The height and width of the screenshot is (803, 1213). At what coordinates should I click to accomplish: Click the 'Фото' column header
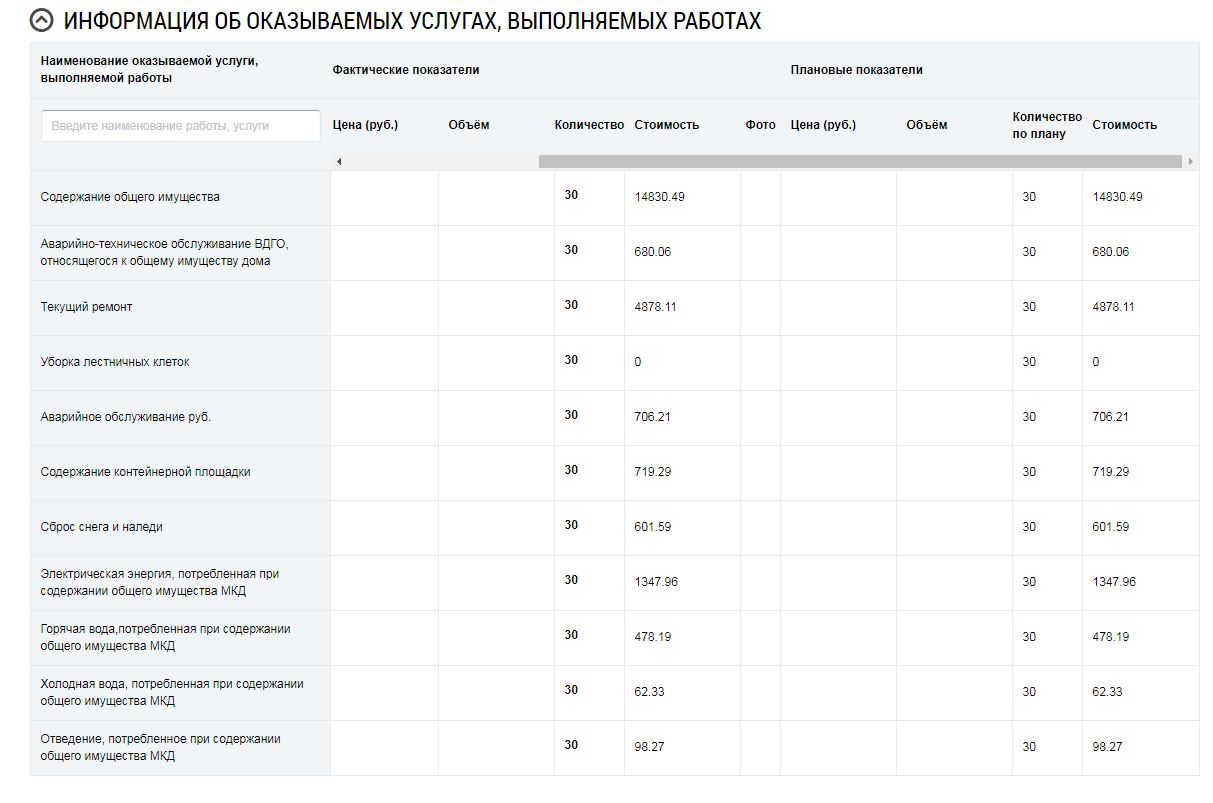click(x=760, y=125)
